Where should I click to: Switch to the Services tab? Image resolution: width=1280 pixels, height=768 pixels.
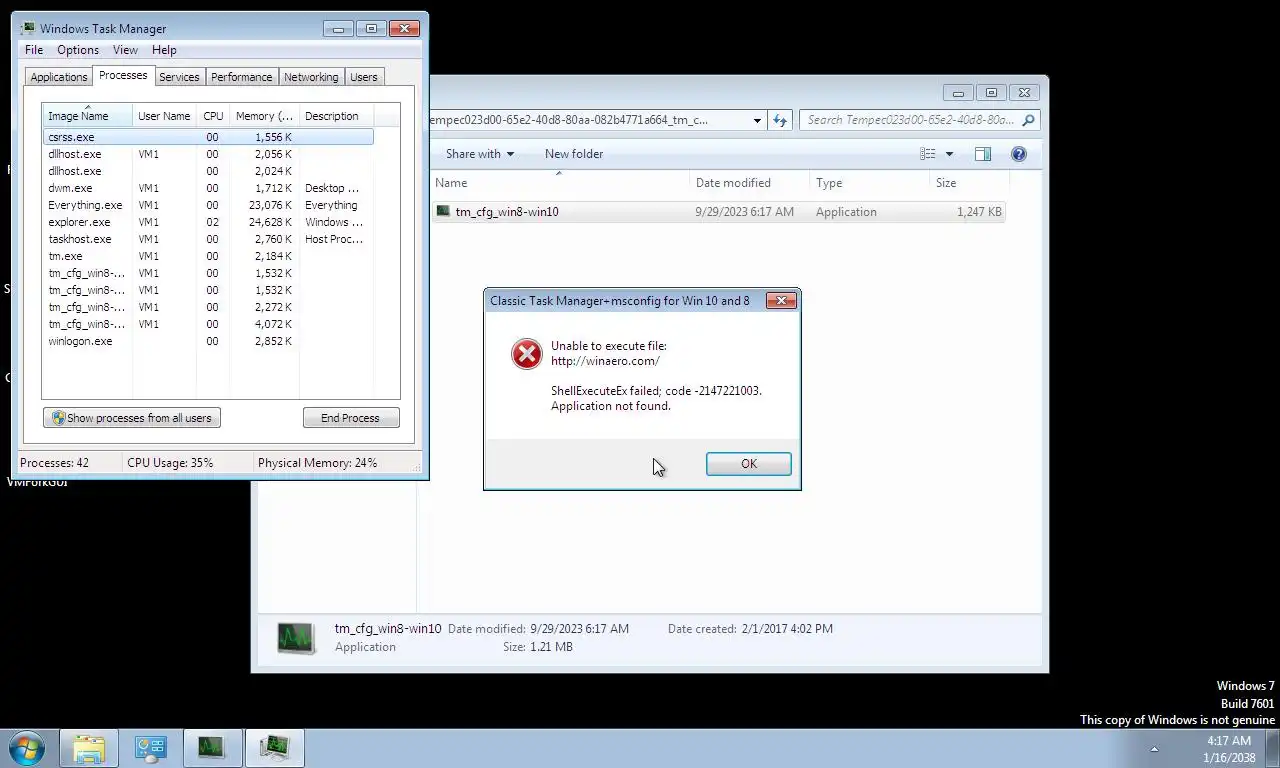click(x=179, y=77)
